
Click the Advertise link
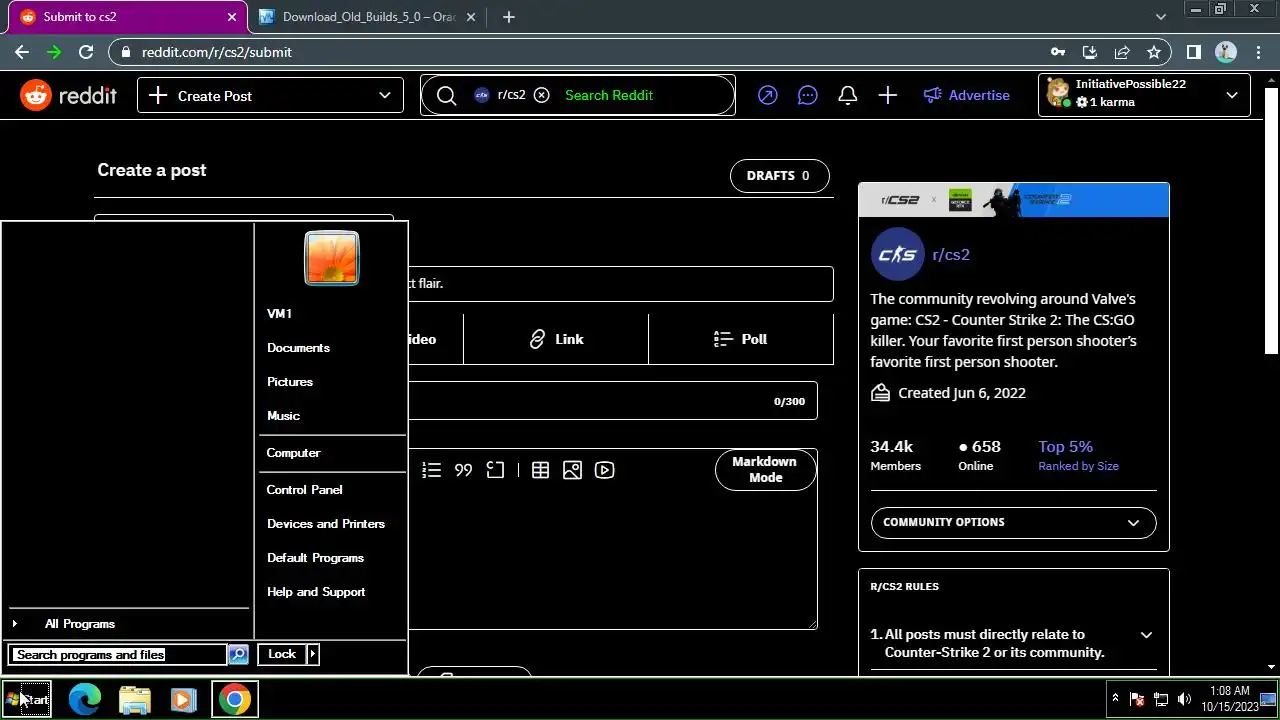pyautogui.click(x=966, y=95)
